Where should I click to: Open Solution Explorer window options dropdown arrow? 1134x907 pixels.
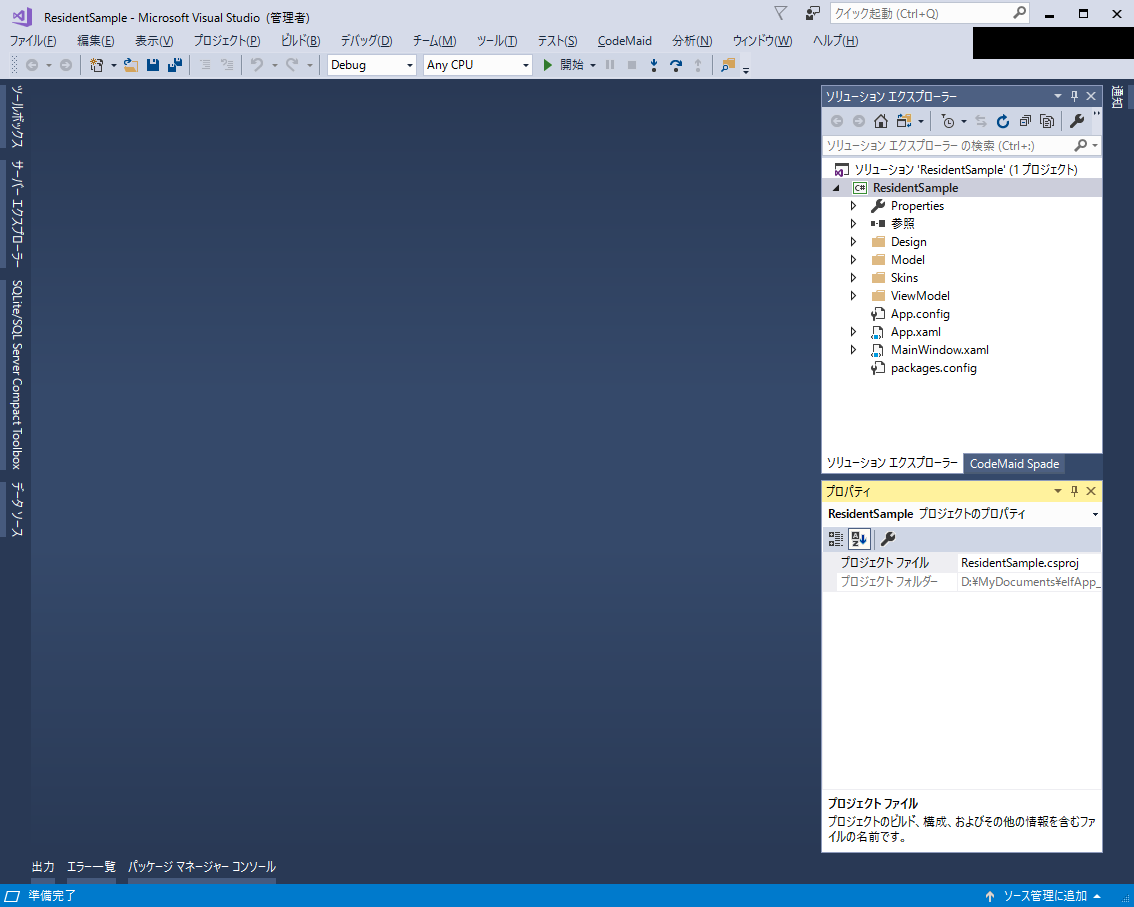[1057, 96]
